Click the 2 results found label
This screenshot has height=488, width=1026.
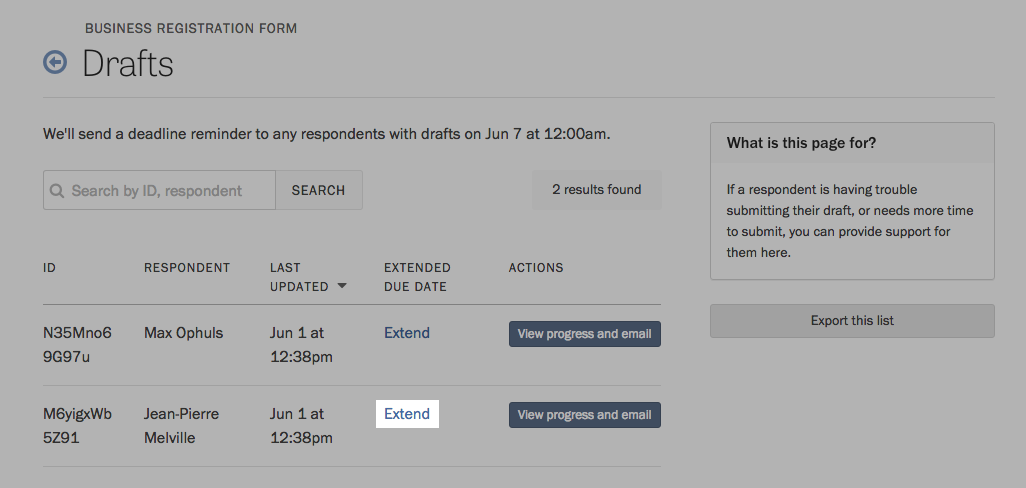tap(597, 190)
